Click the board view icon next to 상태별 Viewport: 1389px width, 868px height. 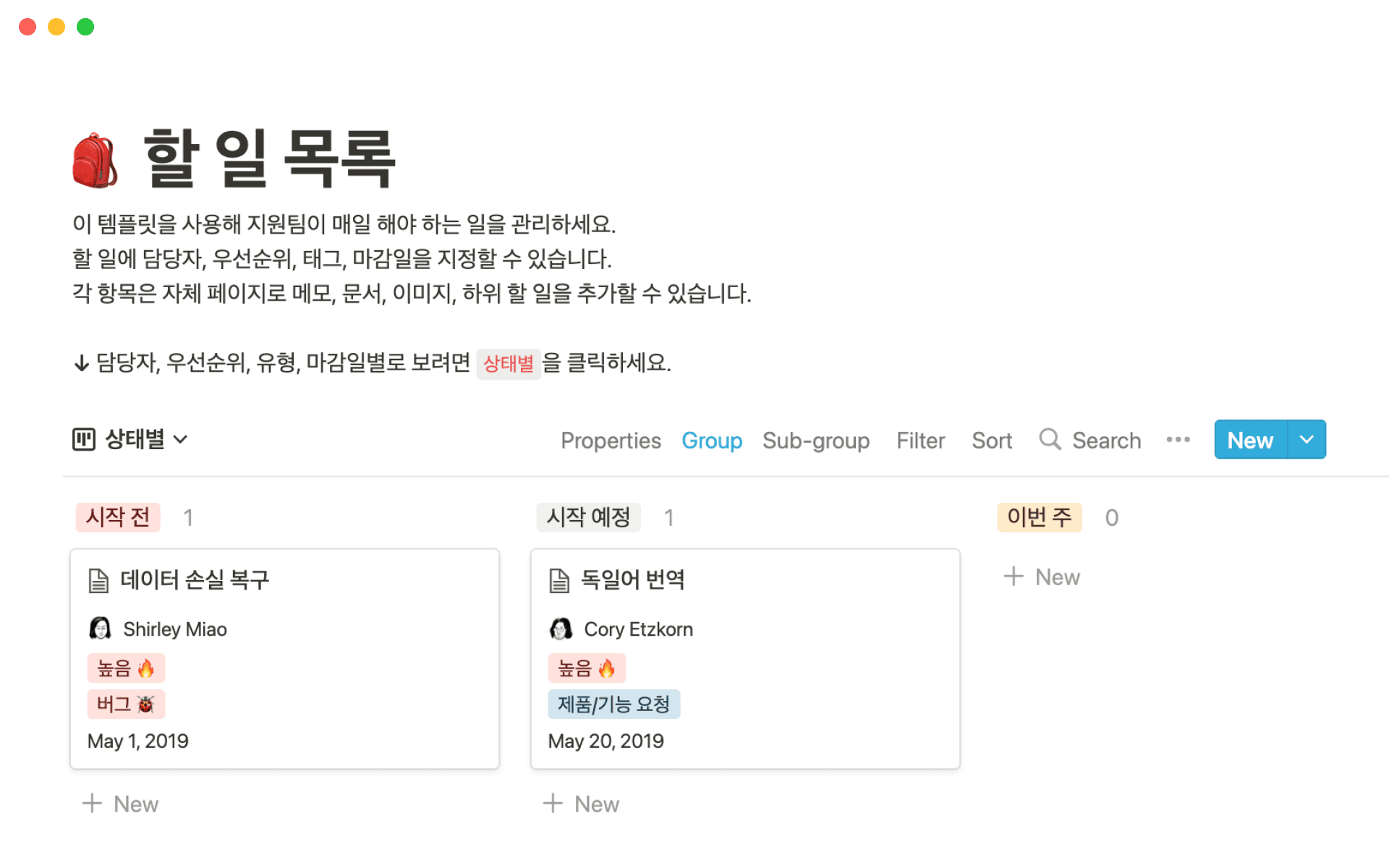[83, 439]
